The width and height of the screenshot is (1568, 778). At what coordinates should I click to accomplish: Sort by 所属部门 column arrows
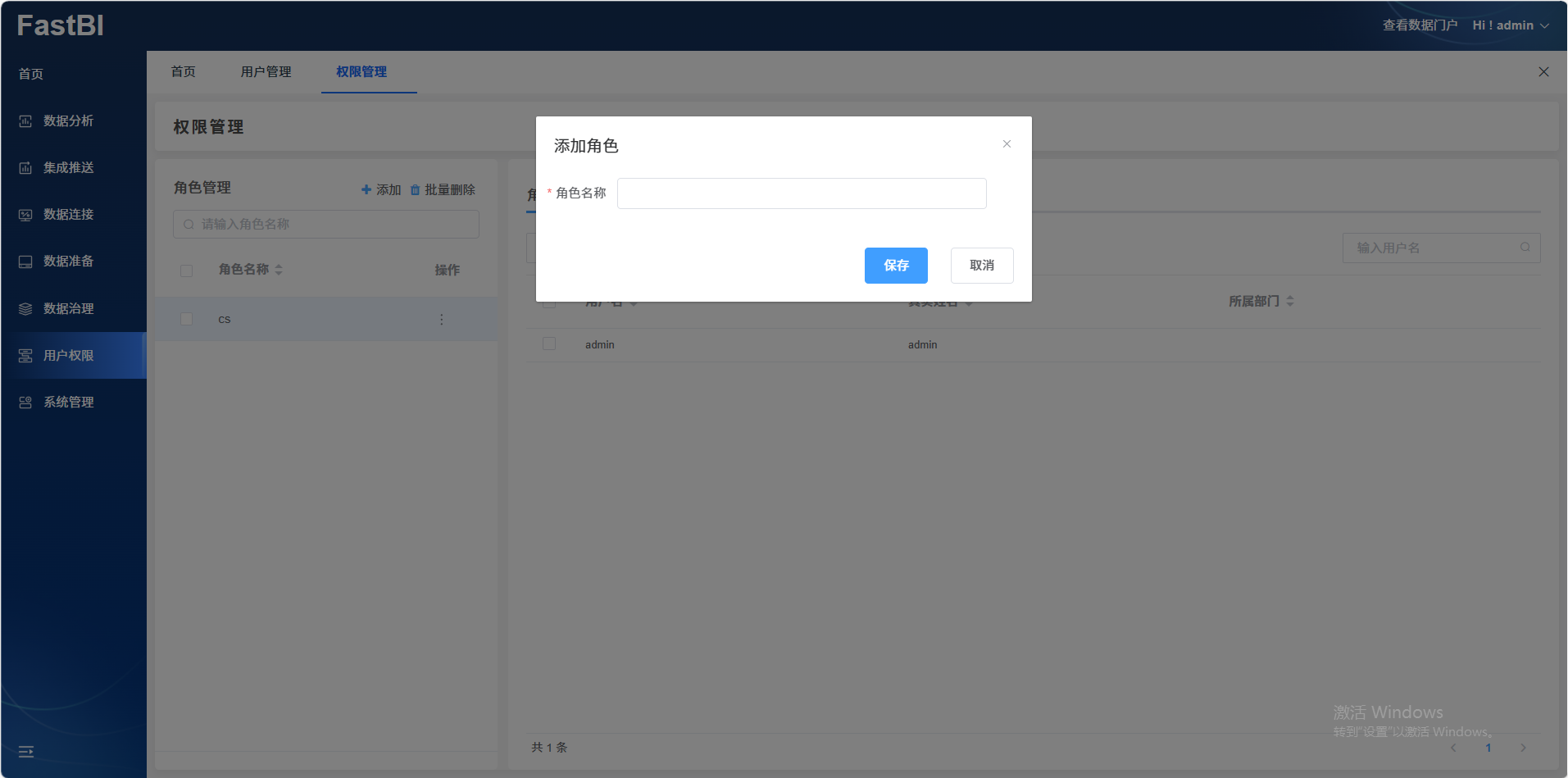(1290, 302)
